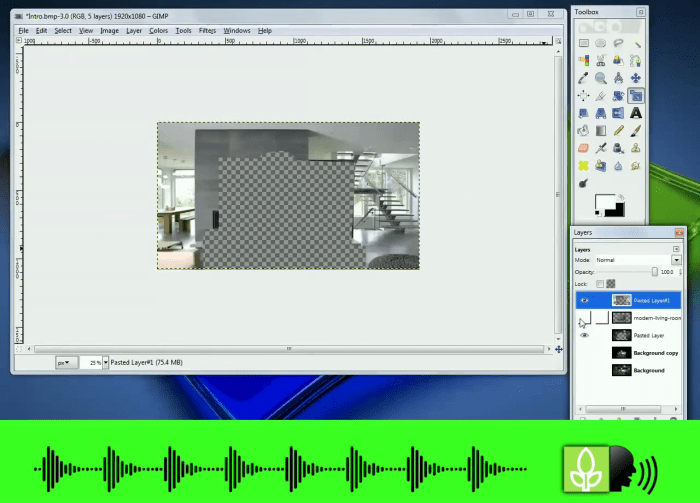Toggle visibility of the Pasted Layer
Screen dimensions: 700x503
coord(585,336)
